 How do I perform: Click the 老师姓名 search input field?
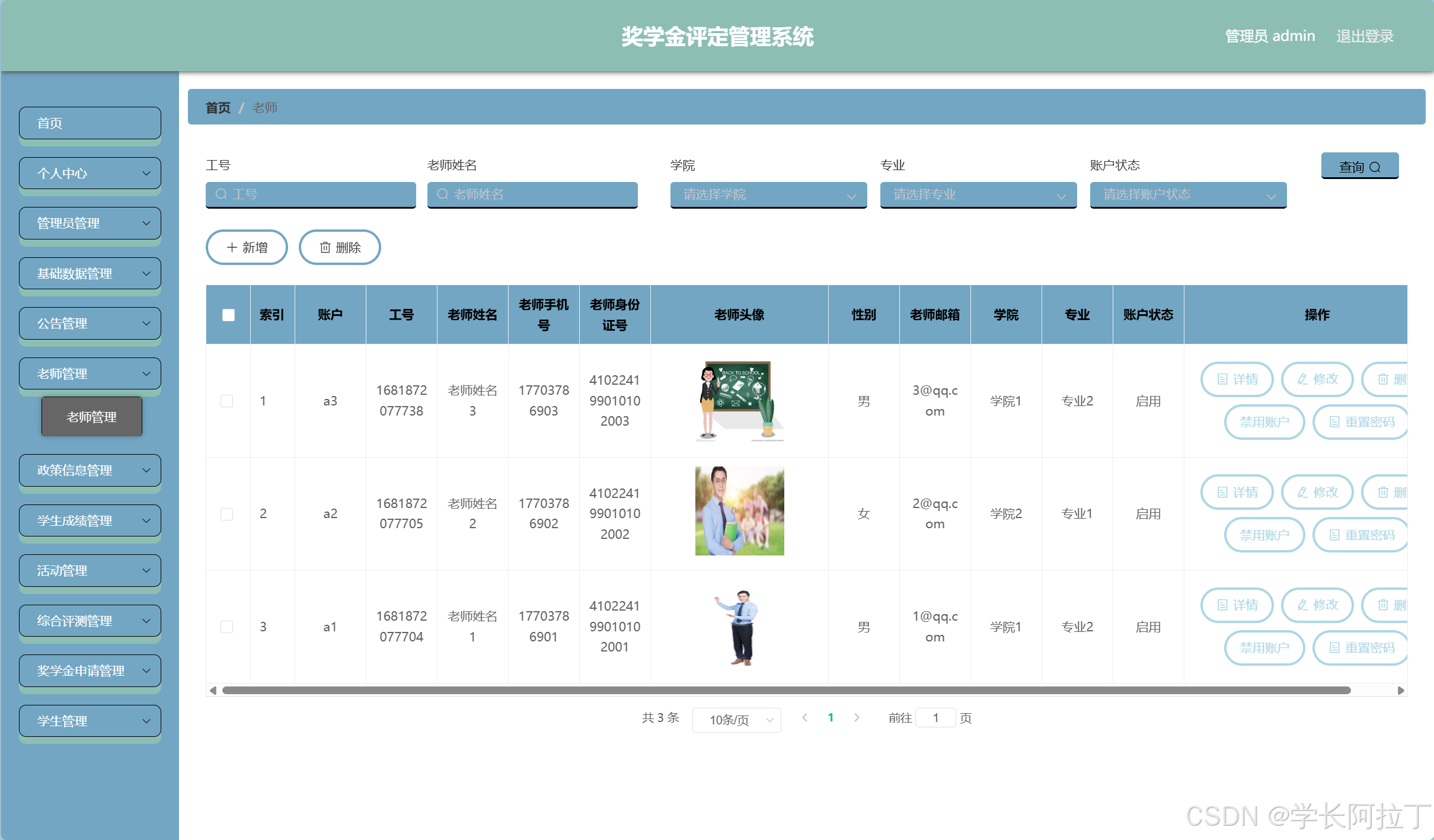point(532,194)
